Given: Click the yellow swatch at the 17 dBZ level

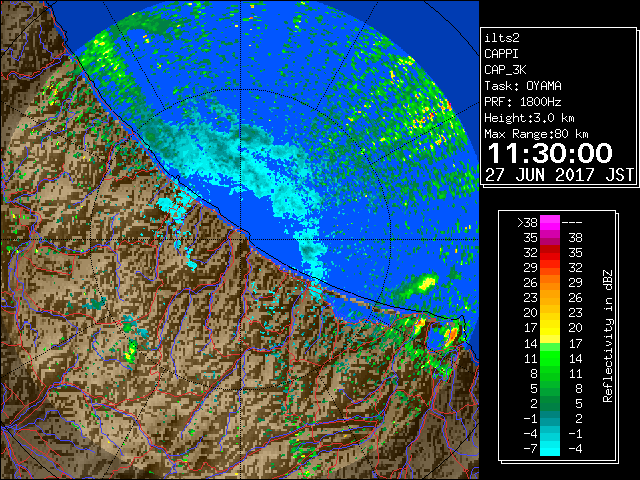Looking at the screenshot, I should coord(550,328).
